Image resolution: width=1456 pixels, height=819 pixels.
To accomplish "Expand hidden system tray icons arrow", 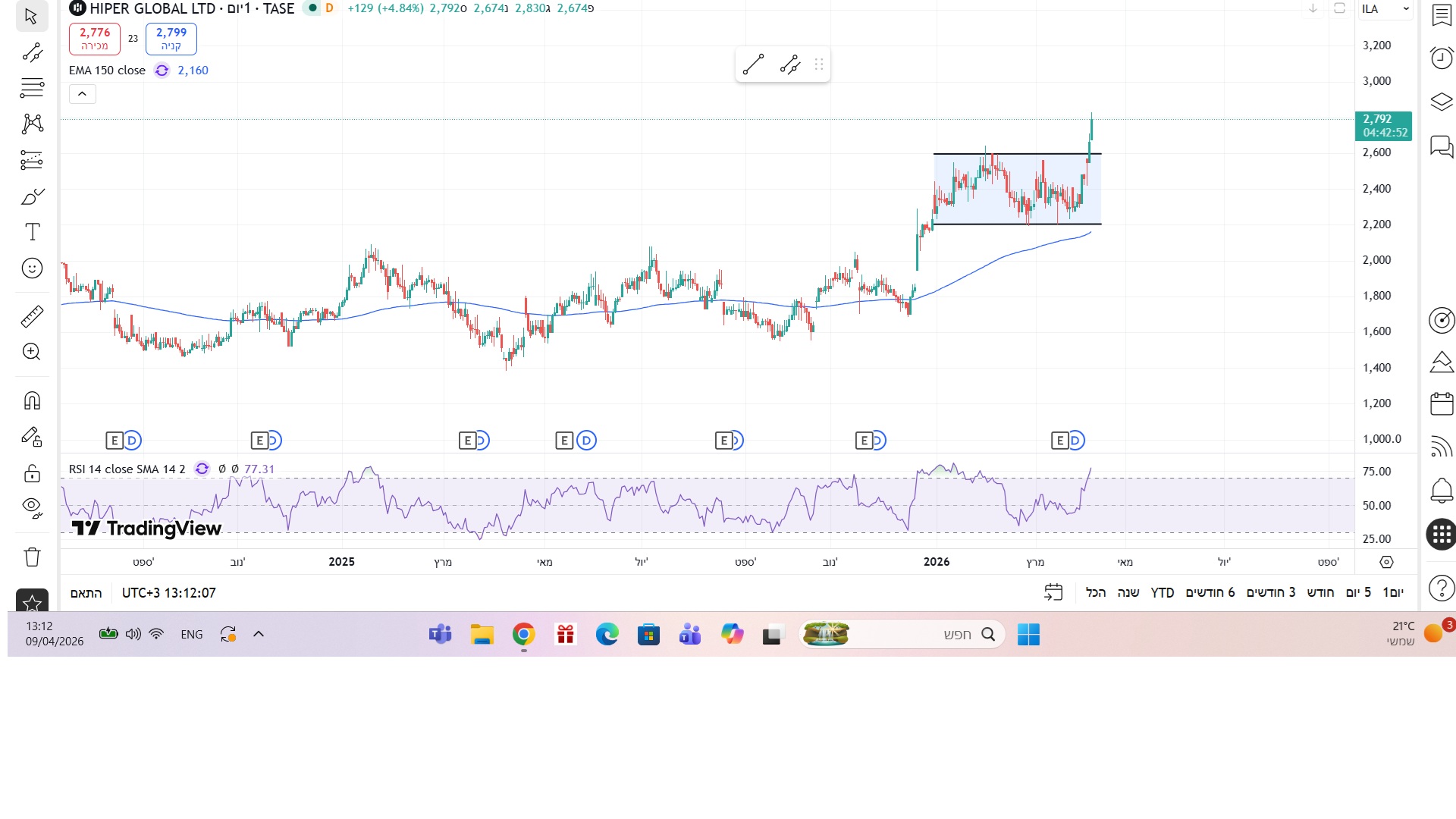I will [259, 634].
